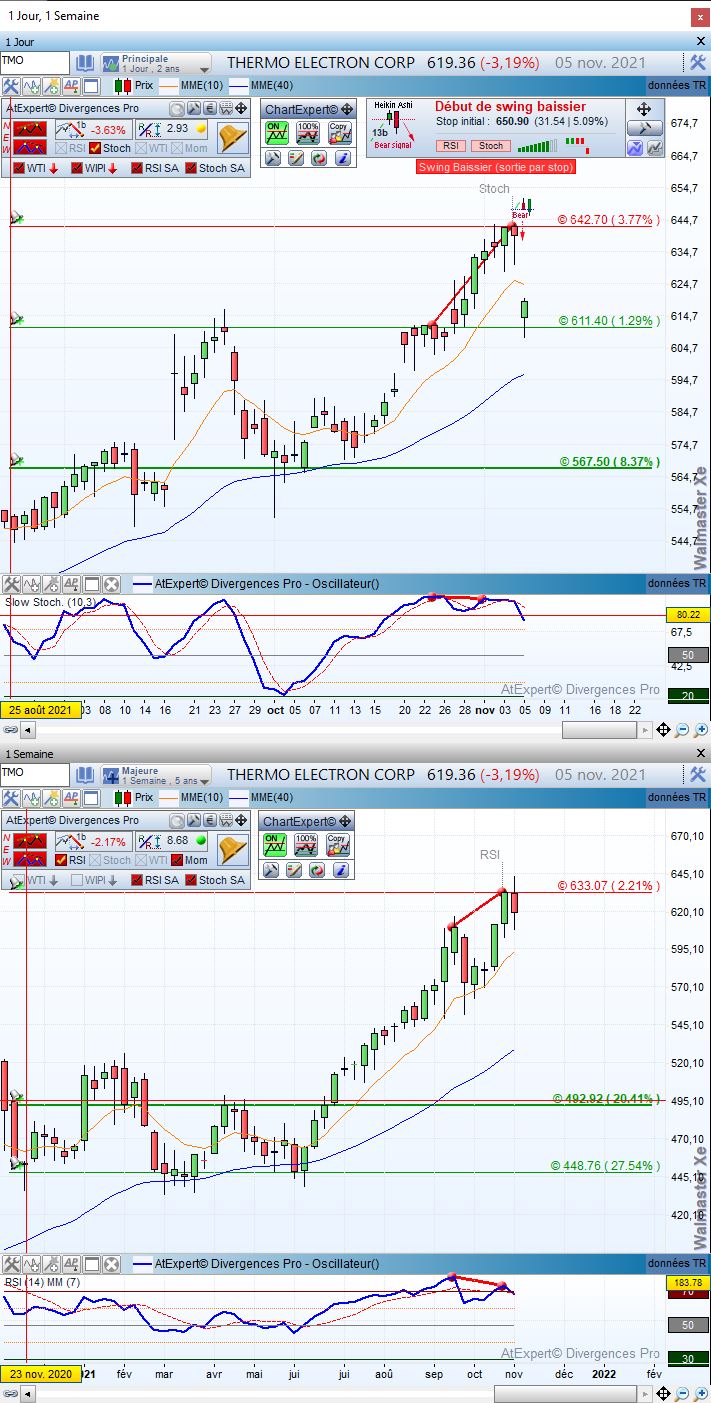Open the tools wrench icon at right of 1 Semaine header
Viewport: 711px width, 1403px height.
coord(698,774)
